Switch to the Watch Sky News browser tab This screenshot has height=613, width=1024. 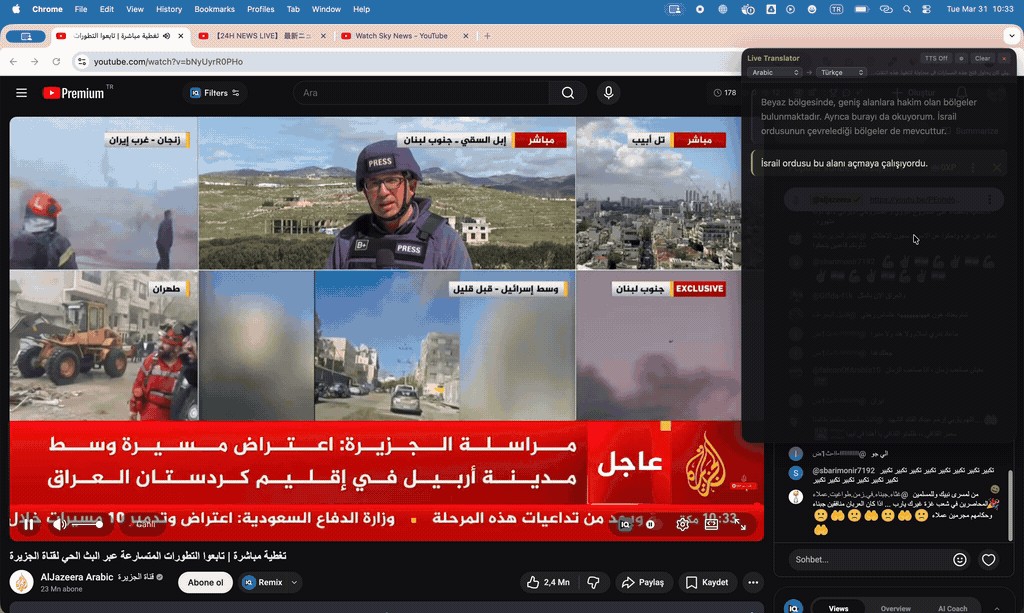pos(401,36)
